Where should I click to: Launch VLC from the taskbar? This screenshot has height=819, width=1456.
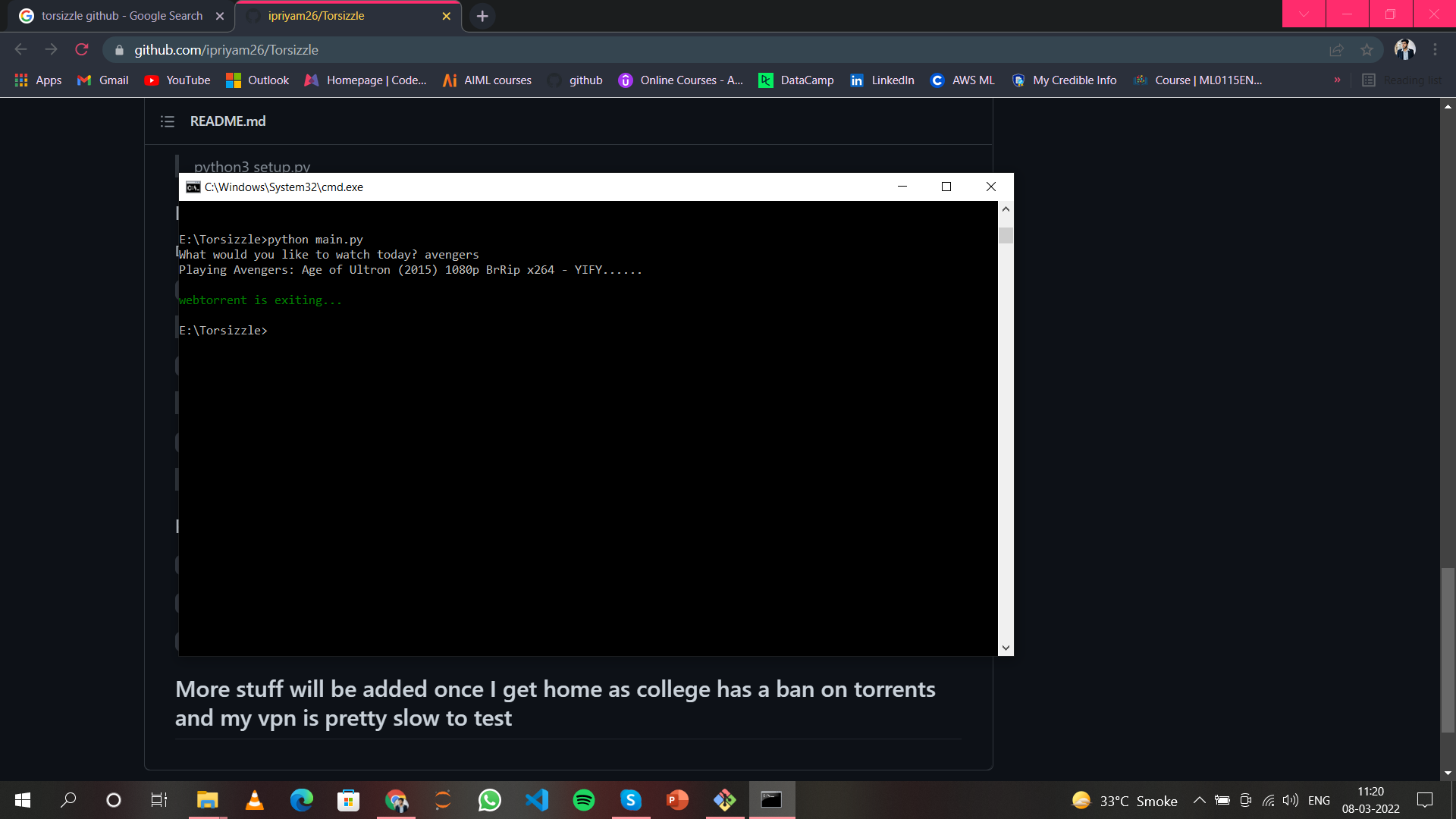(254, 800)
